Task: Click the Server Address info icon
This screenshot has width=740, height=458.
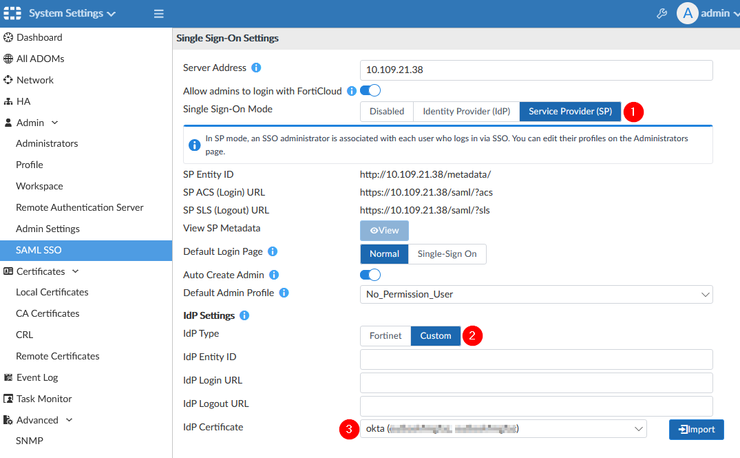Action: [x=256, y=68]
